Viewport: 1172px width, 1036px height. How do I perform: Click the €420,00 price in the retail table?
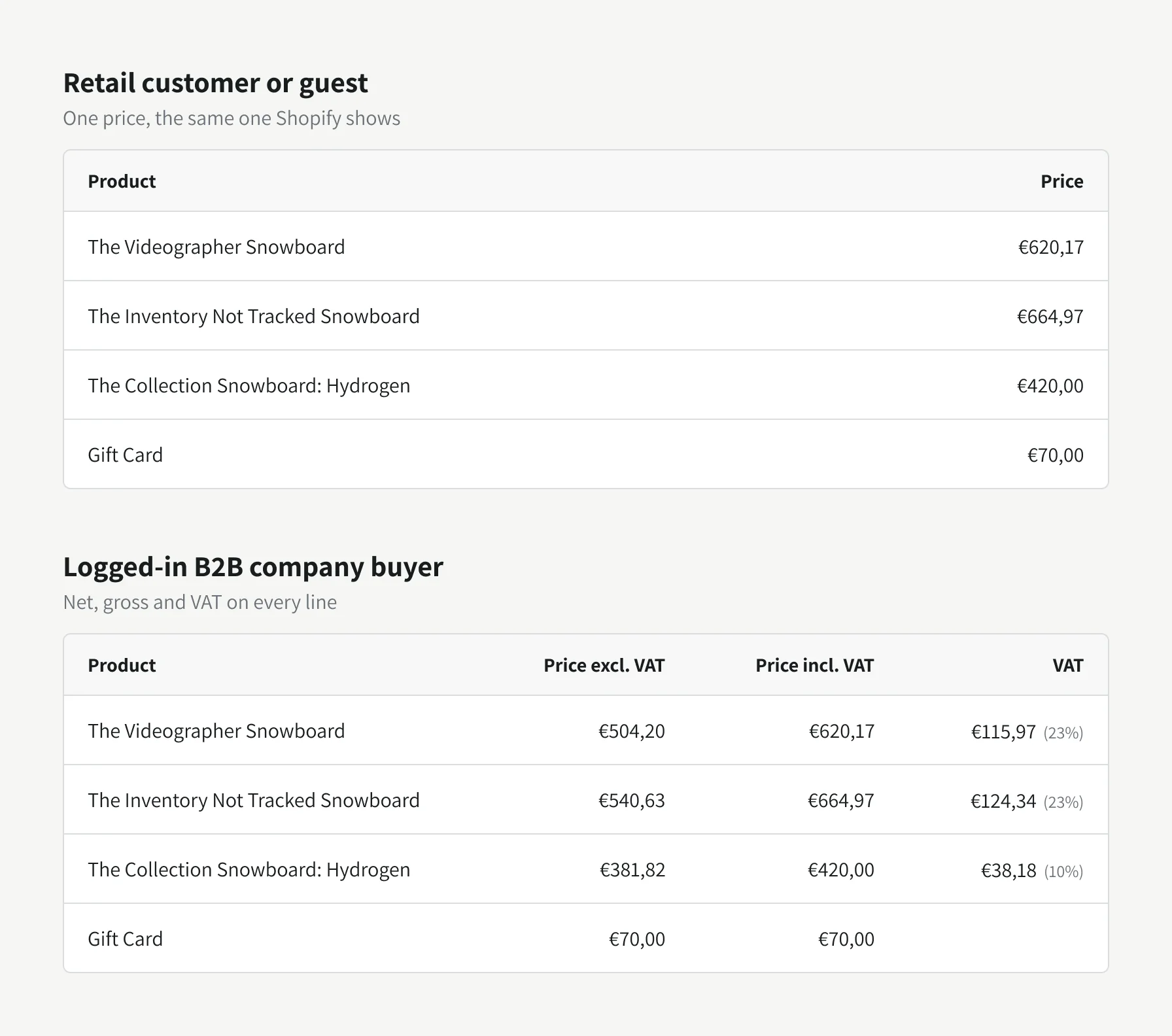click(x=1050, y=386)
